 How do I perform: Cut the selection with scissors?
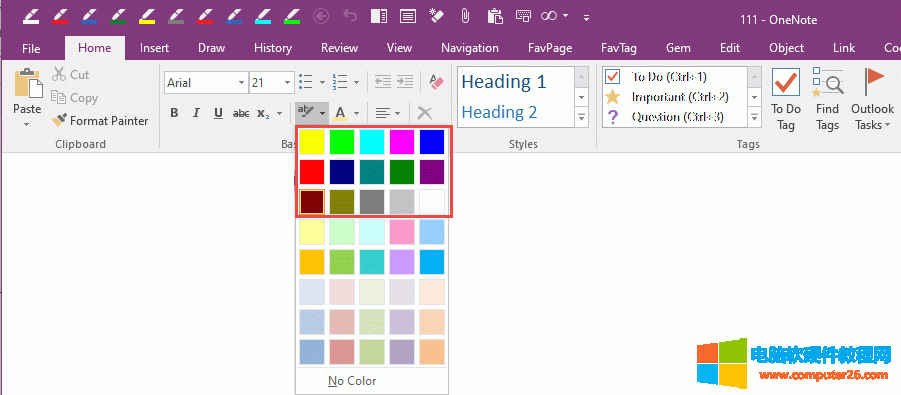point(70,75)
